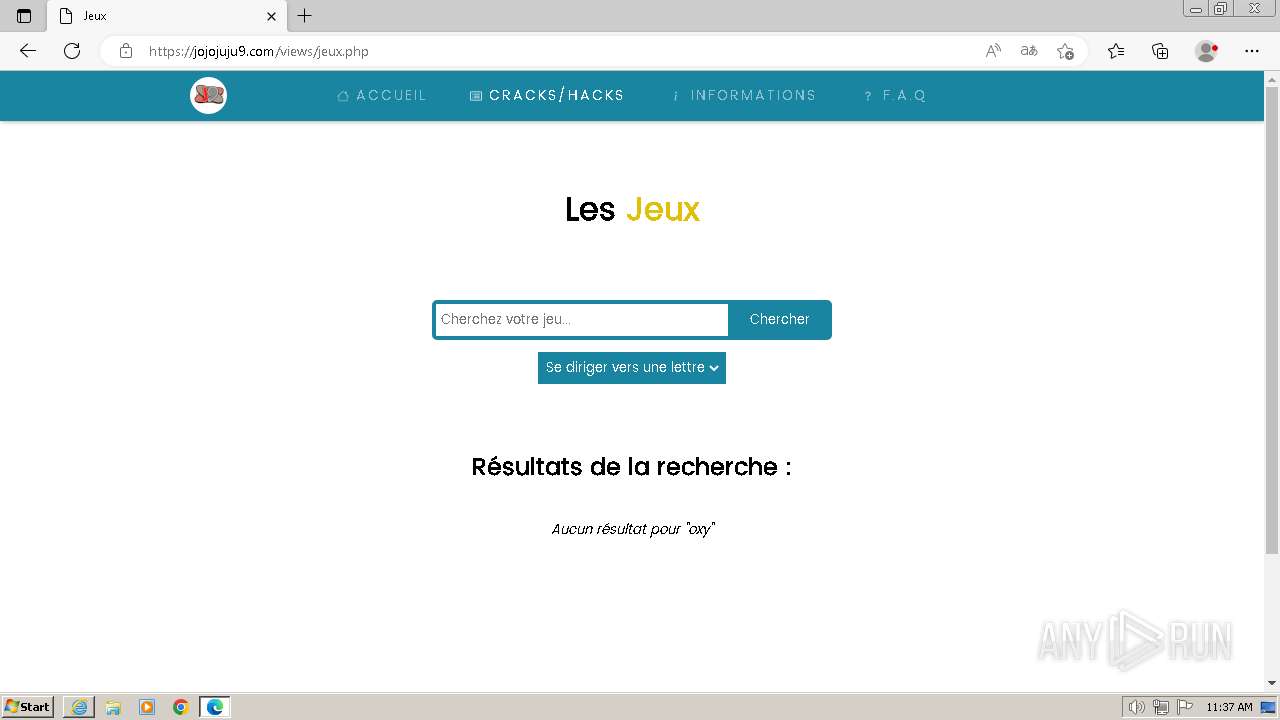Open the Action Center flag icon
Screen dimensions: 1280x720
pyautogui.click(x=1185, y=707)
